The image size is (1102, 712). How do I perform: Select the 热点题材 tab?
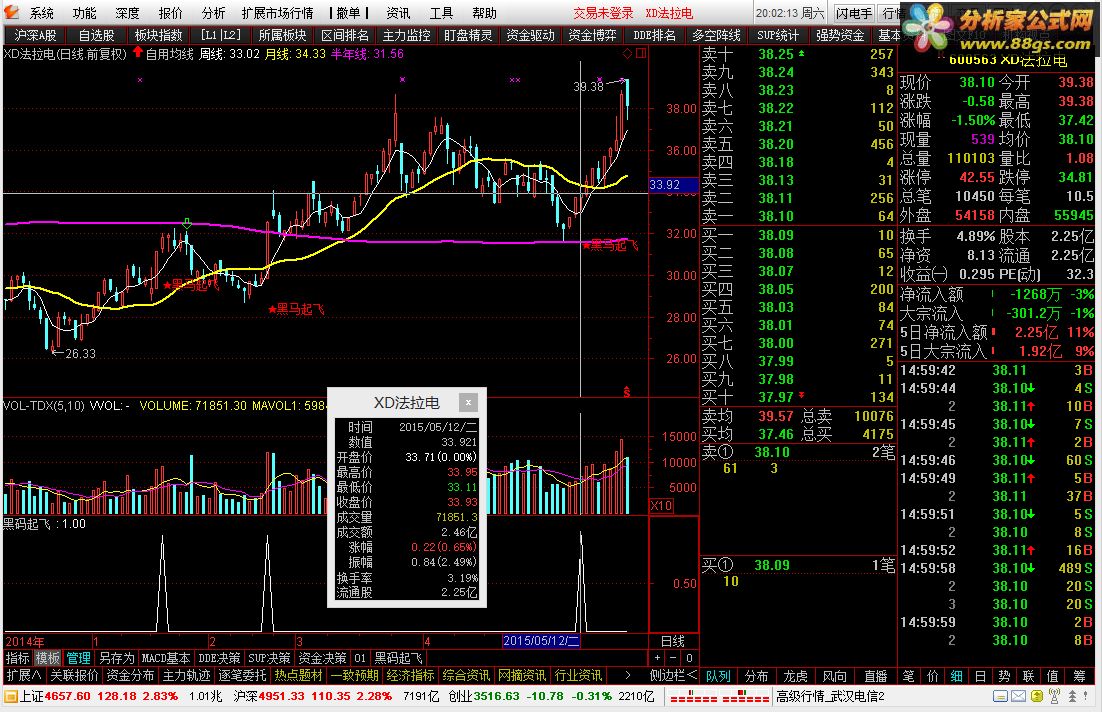coord(299,675)
